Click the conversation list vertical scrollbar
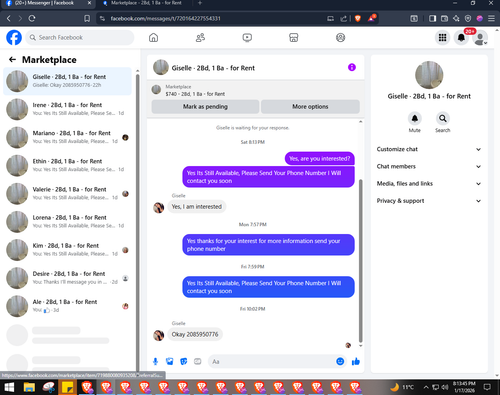 click(x=137, y=223)
